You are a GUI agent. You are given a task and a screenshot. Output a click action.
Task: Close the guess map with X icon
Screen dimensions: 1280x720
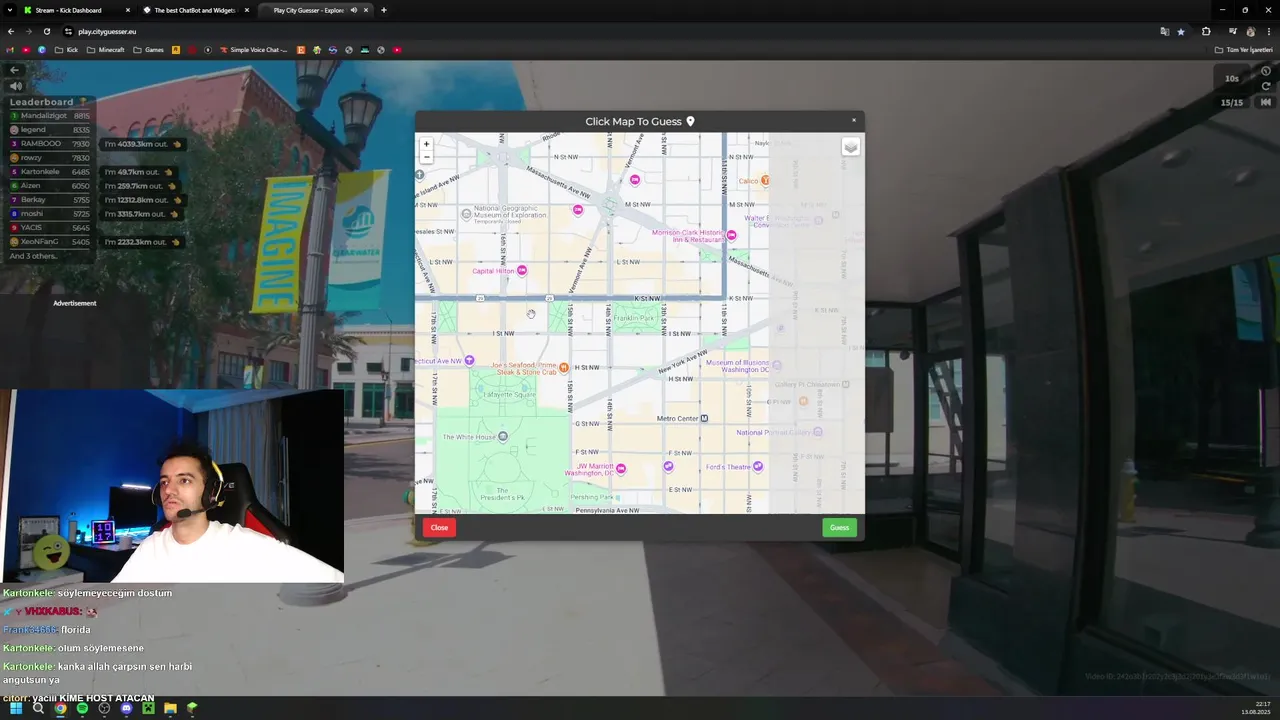tap(854, 120)
